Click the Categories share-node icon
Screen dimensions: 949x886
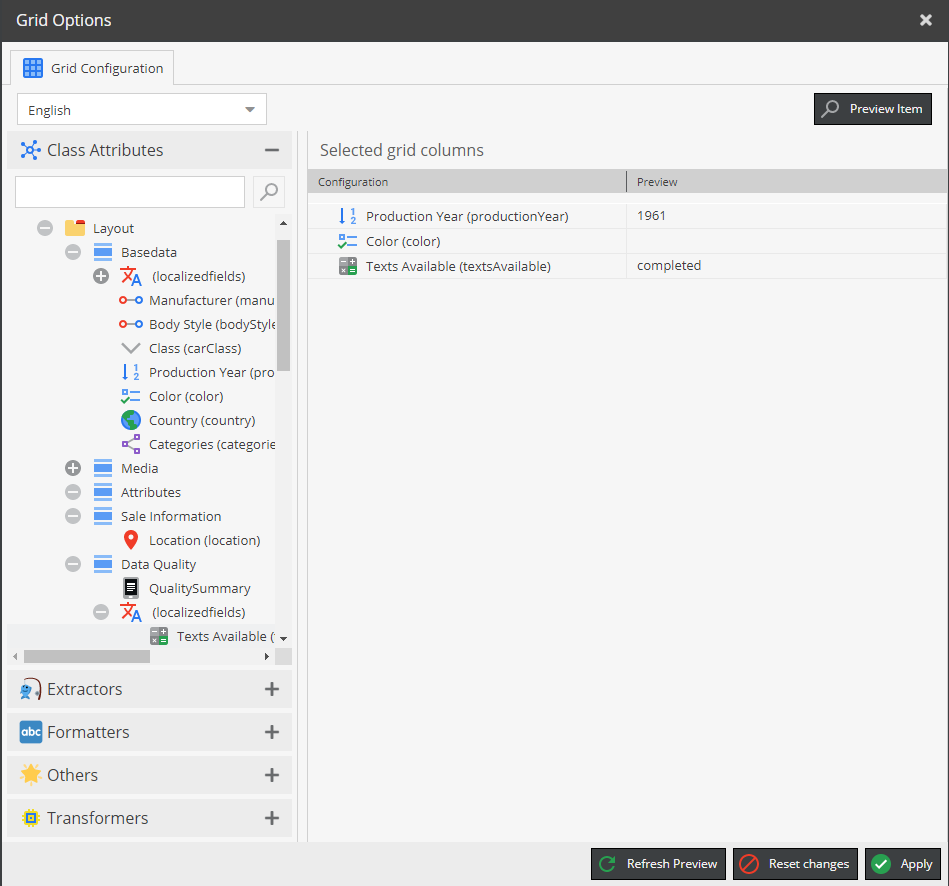(x=131, y=444)
